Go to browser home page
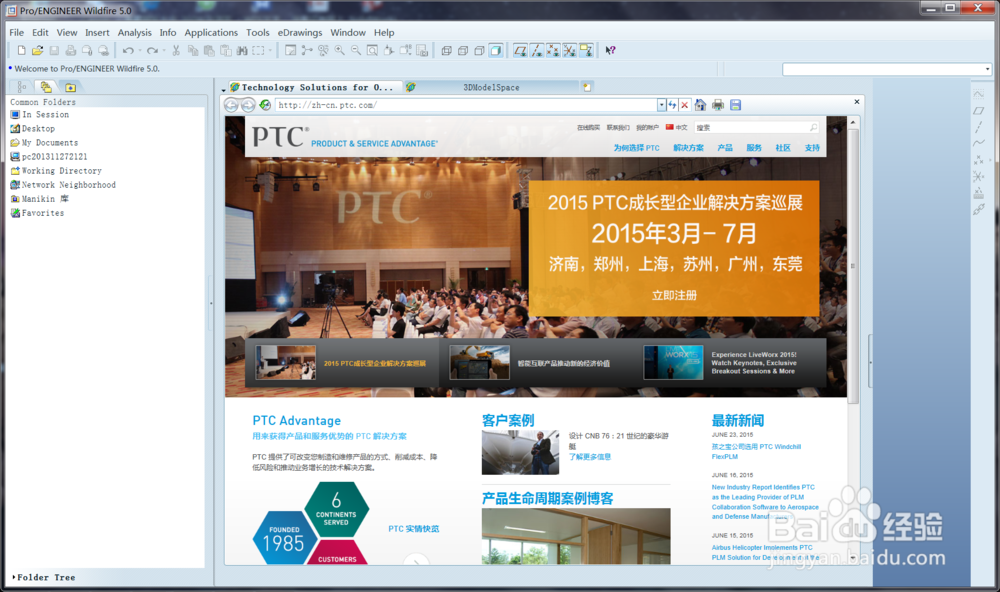Viewport: 1000px width, 592px height. 700,105
